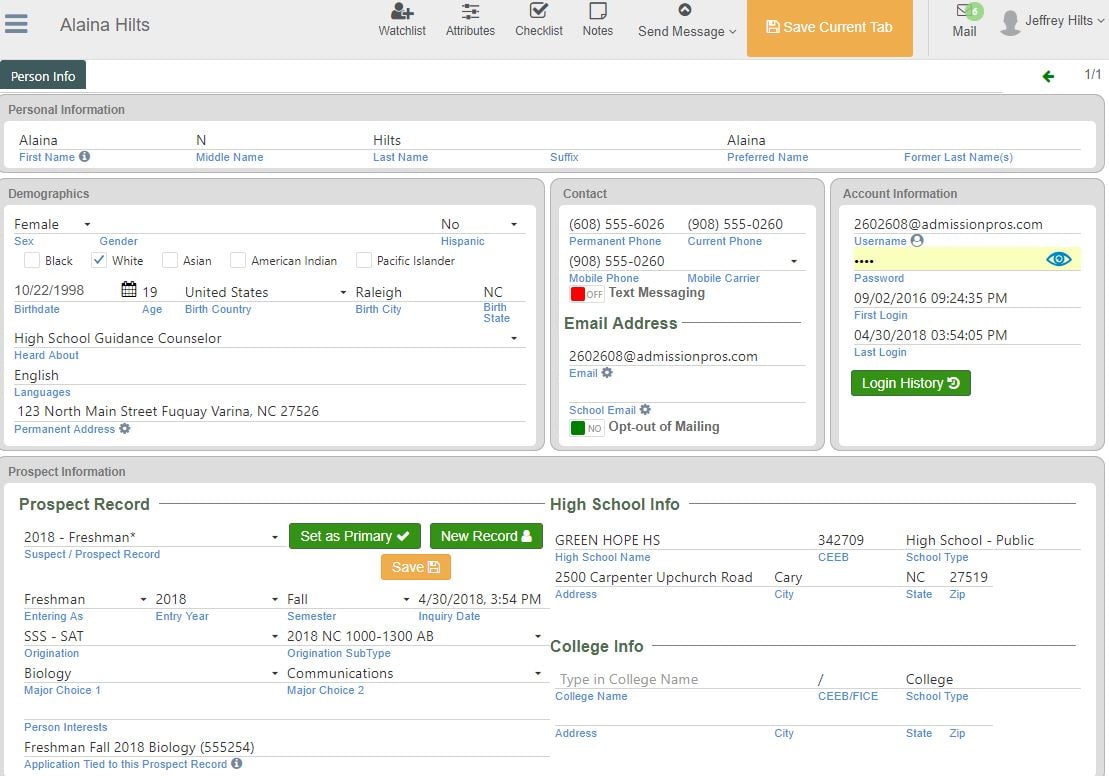Open the Checklist icon
The width and height of the screenshot is (1109, 776).
[x=538, y=20]
